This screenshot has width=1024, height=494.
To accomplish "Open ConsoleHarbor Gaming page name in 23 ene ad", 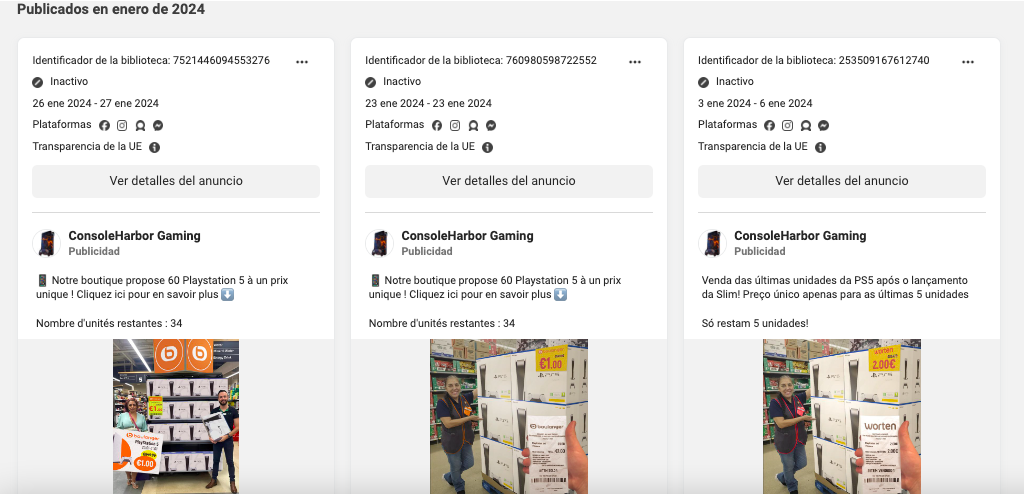I will pyautogui.click(x=468, y=236).
